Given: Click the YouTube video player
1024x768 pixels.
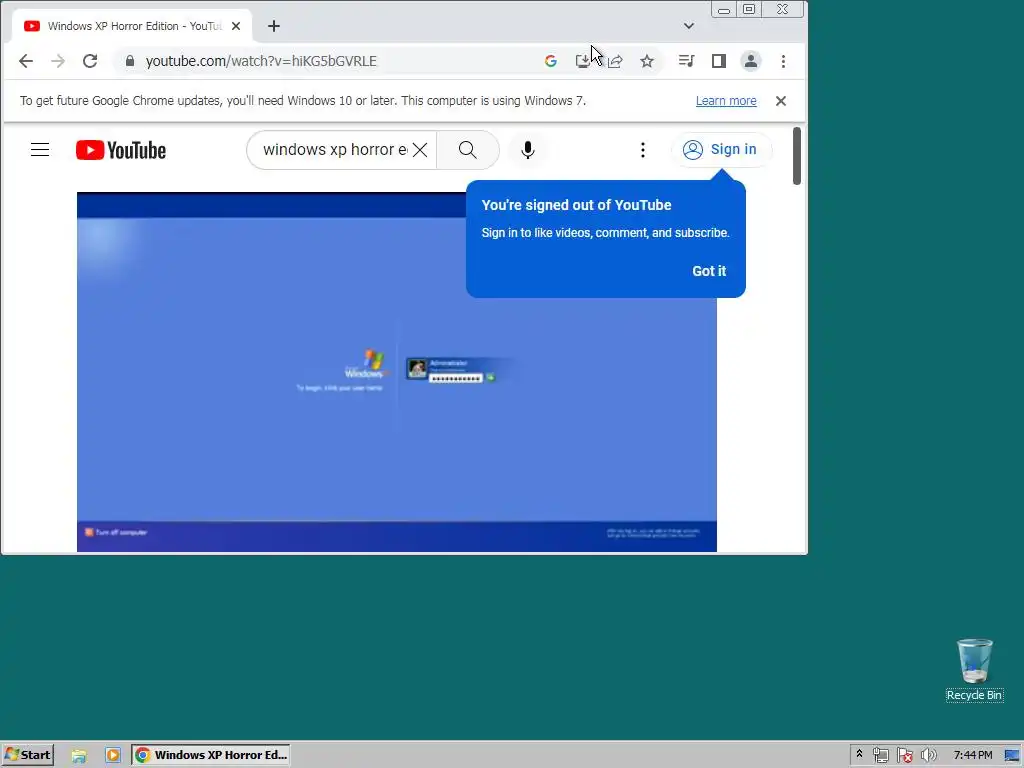Looking at the screenshot, I should [396, 372].
